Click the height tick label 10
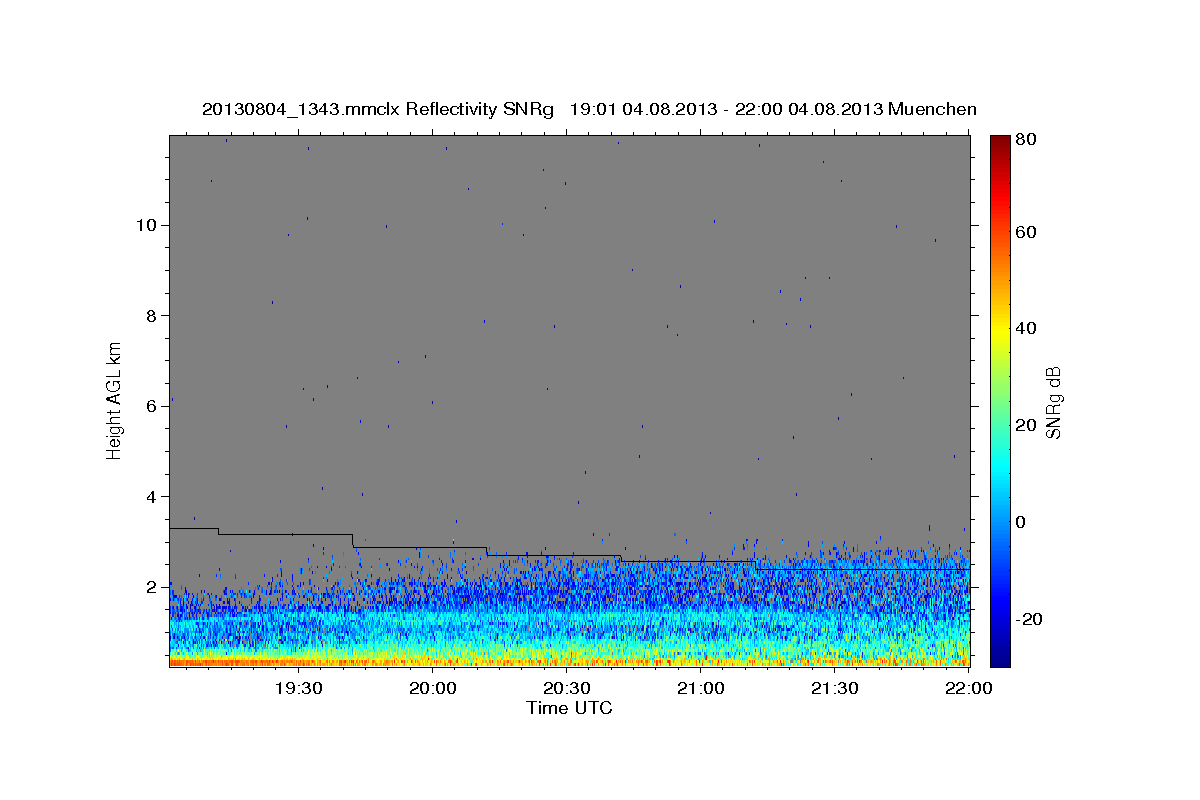The image size is (1200, 800). (147, 225)
